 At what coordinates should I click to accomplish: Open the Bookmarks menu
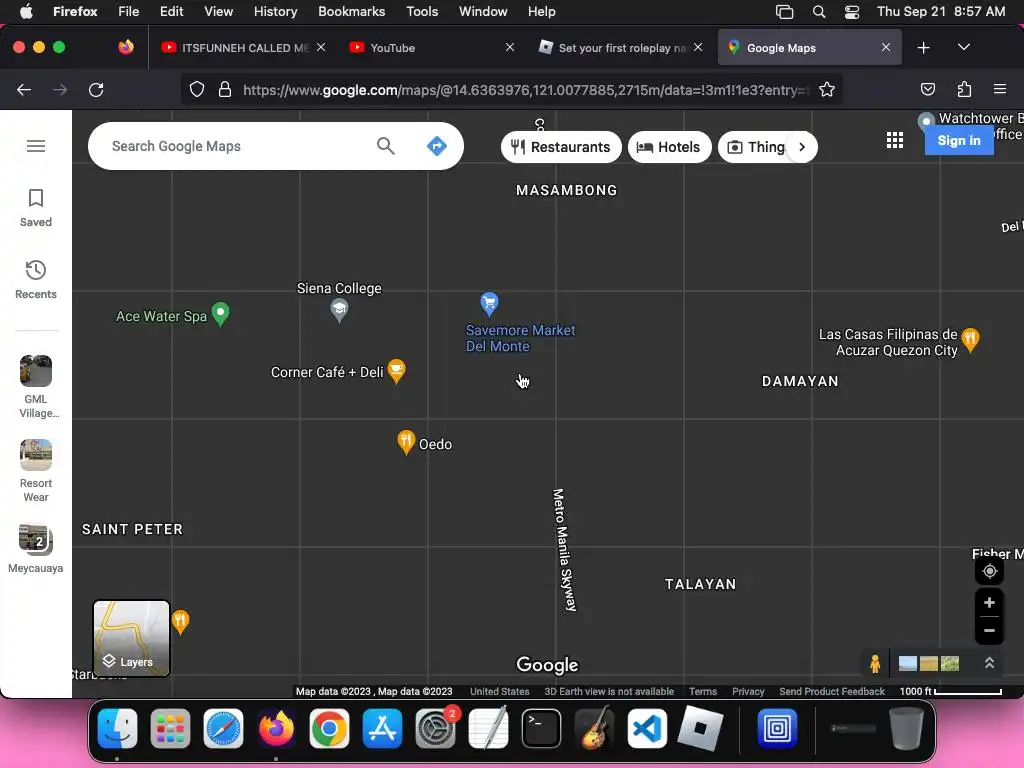point(351,12)
